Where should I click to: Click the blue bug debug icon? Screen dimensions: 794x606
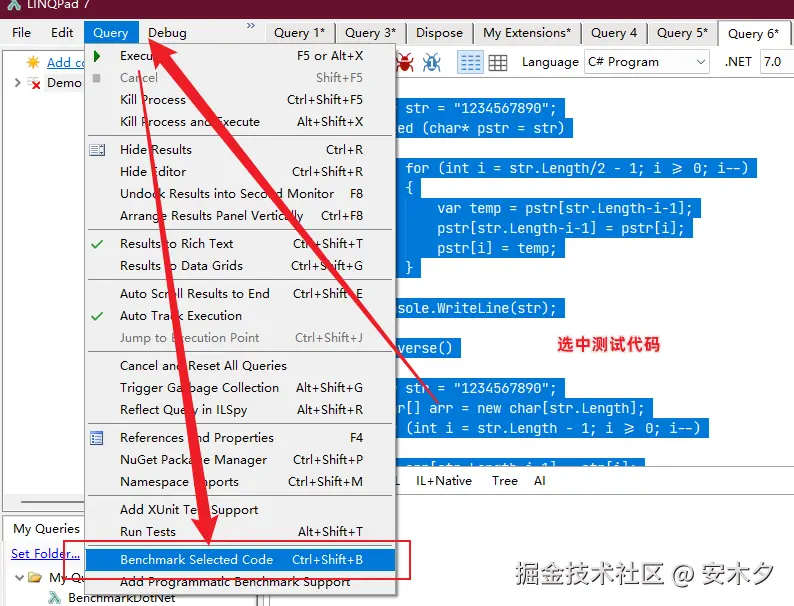tap(432, 62)
